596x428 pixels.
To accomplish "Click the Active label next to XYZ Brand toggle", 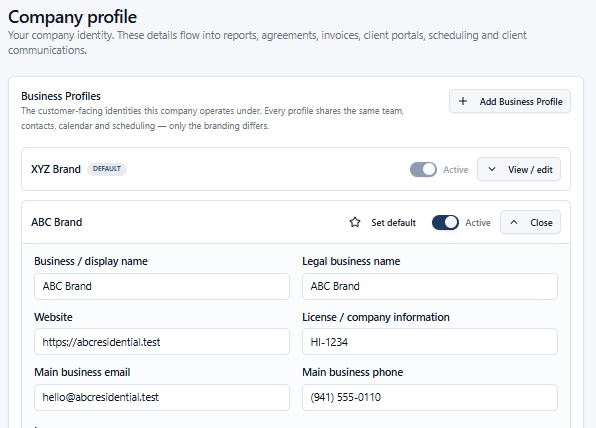I will coord(455,170).
